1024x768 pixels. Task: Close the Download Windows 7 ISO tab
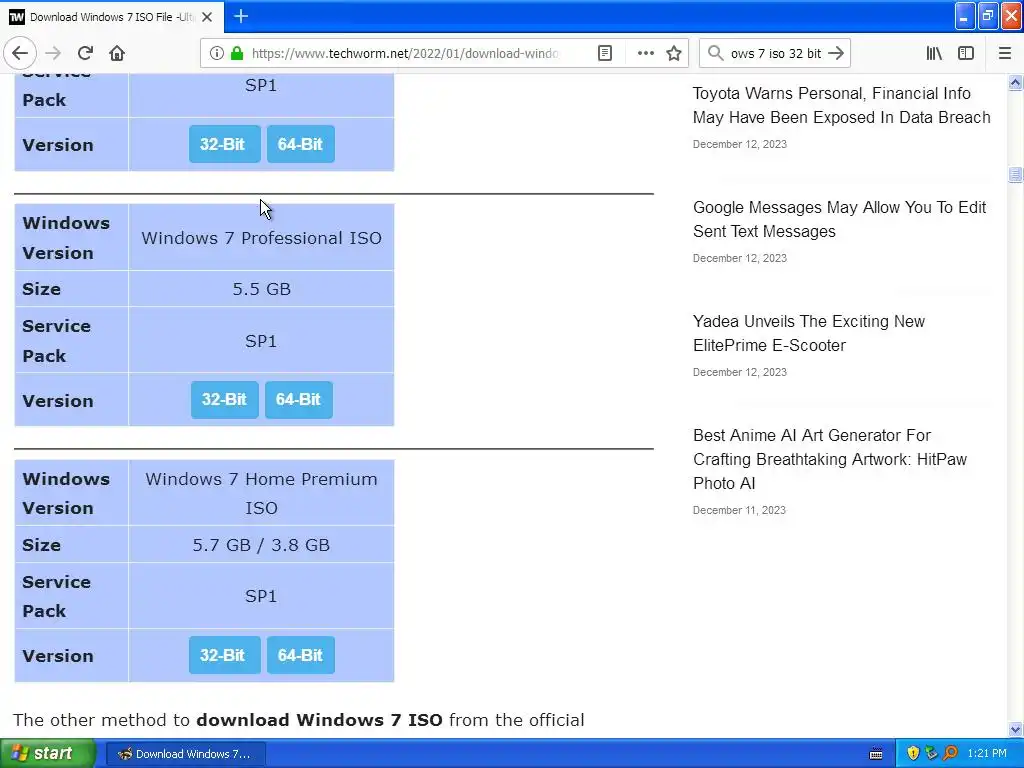pyautogui.click(x=207, y=17)
